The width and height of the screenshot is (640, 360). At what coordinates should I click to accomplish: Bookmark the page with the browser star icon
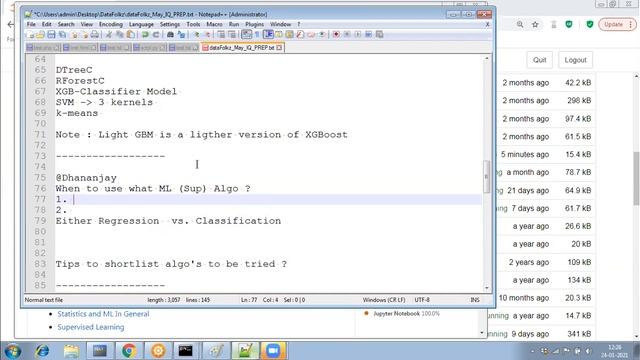535,24
